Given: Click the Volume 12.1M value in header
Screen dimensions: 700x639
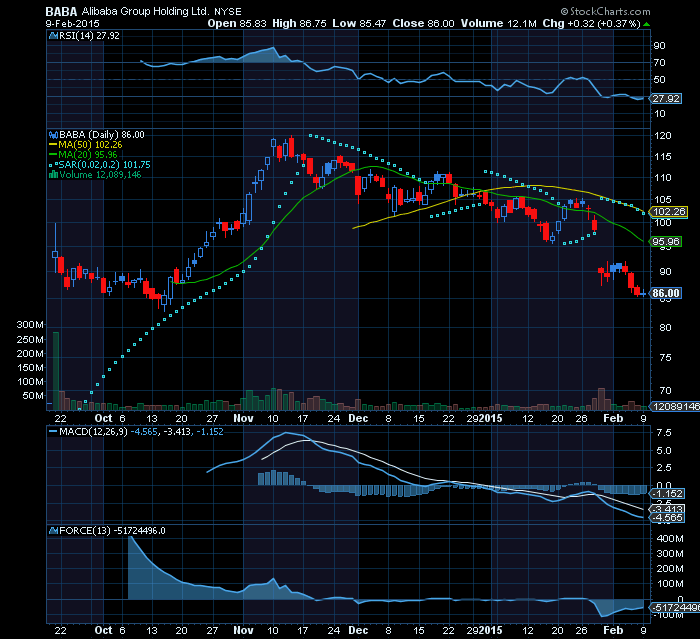Looking at the screenshot, I should [x=499, y=24].
